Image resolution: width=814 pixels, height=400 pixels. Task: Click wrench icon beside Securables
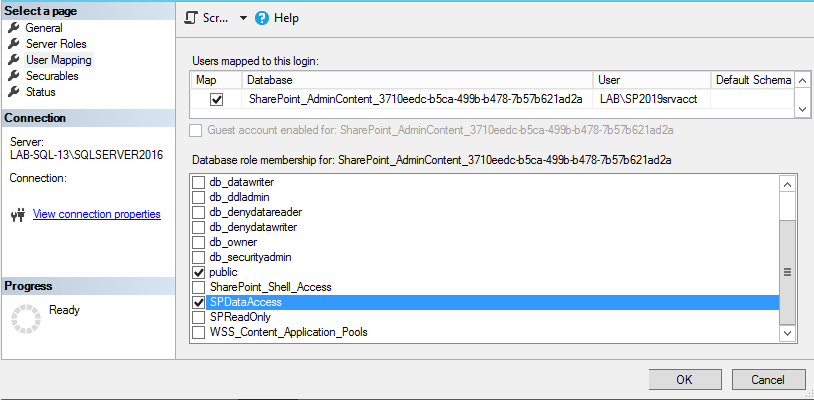point(14,76)
